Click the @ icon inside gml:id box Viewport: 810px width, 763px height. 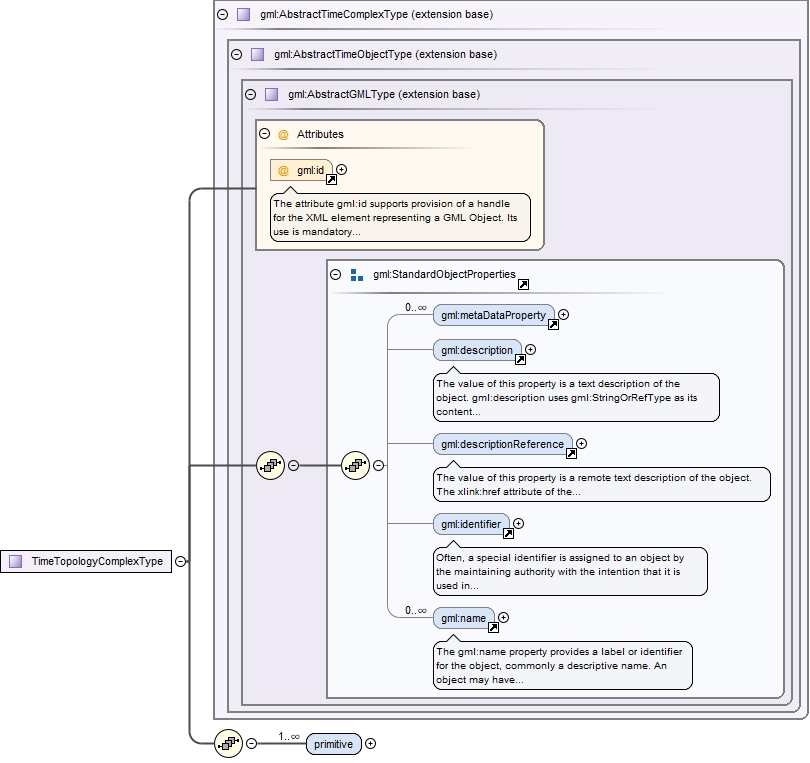tap(283, 170)
